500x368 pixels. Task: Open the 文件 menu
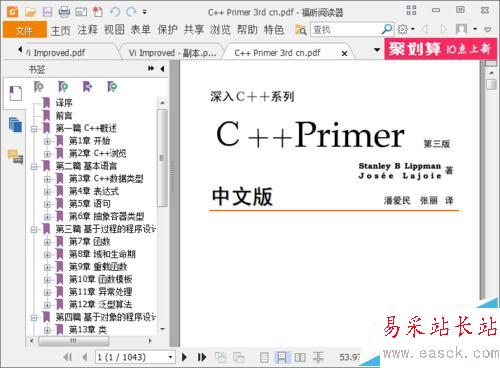[x=25, y=30]
